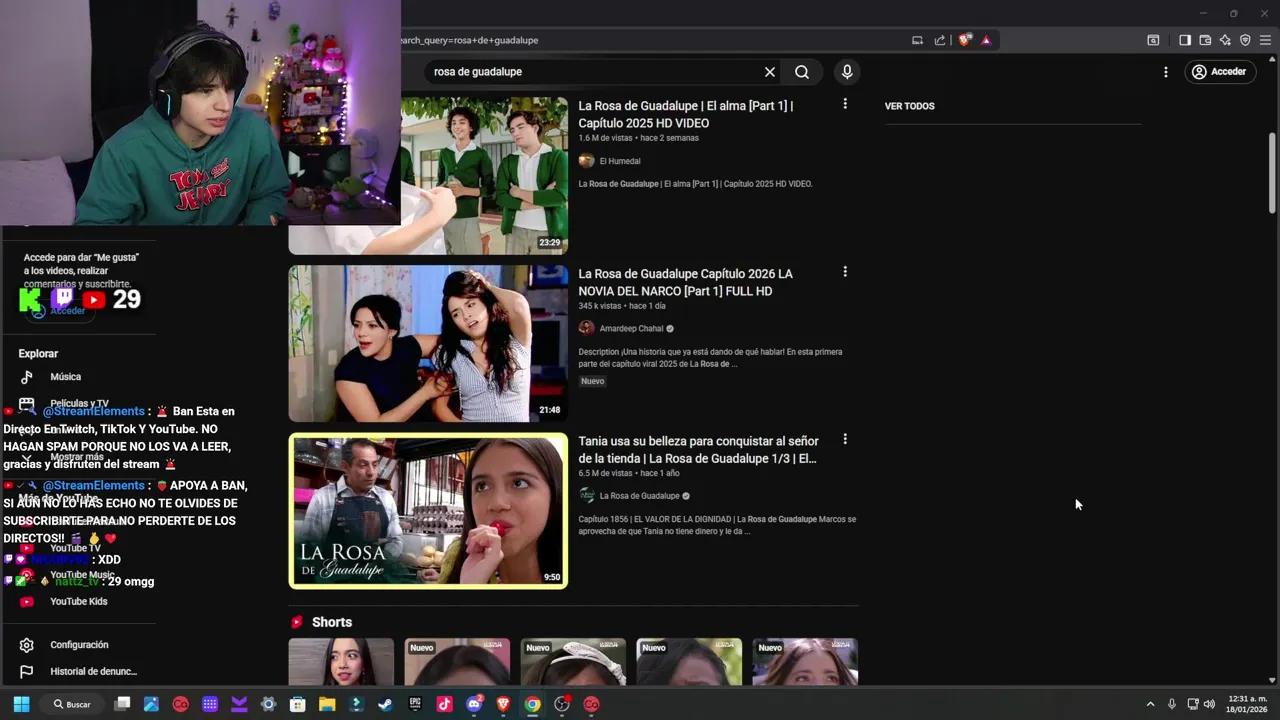Open 'El alma [Part 1]' video thumbnail

(x=484, y=175)
